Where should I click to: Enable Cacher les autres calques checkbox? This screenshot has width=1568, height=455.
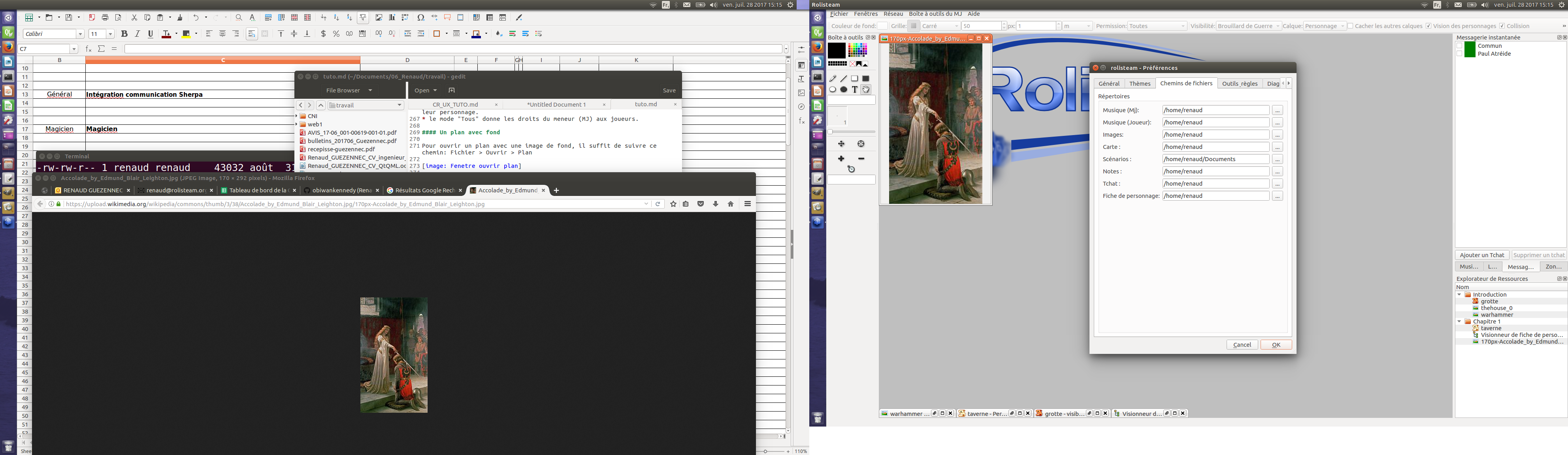[x=1351, y=26]
